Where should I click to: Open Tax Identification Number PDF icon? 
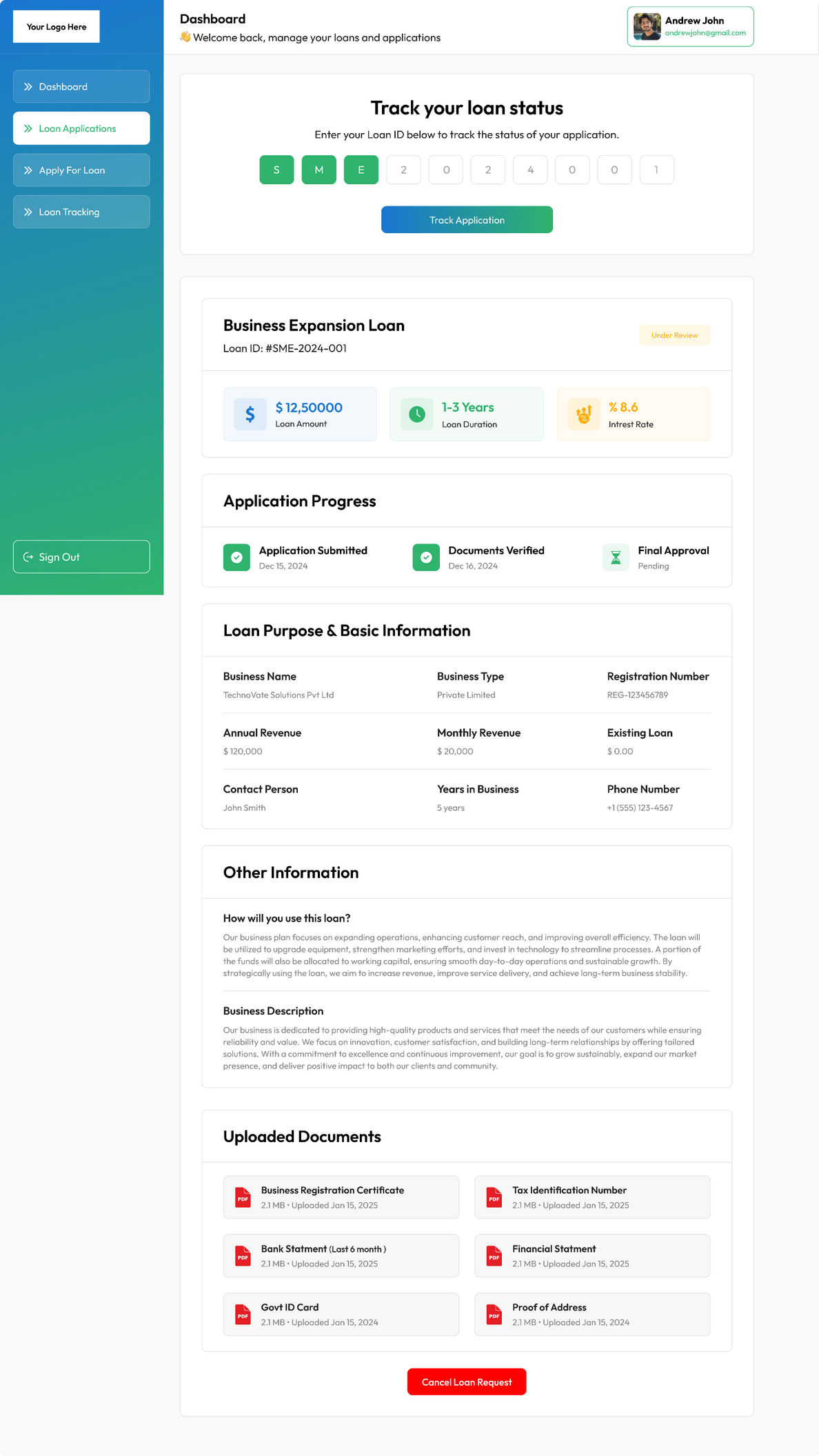494,1197
